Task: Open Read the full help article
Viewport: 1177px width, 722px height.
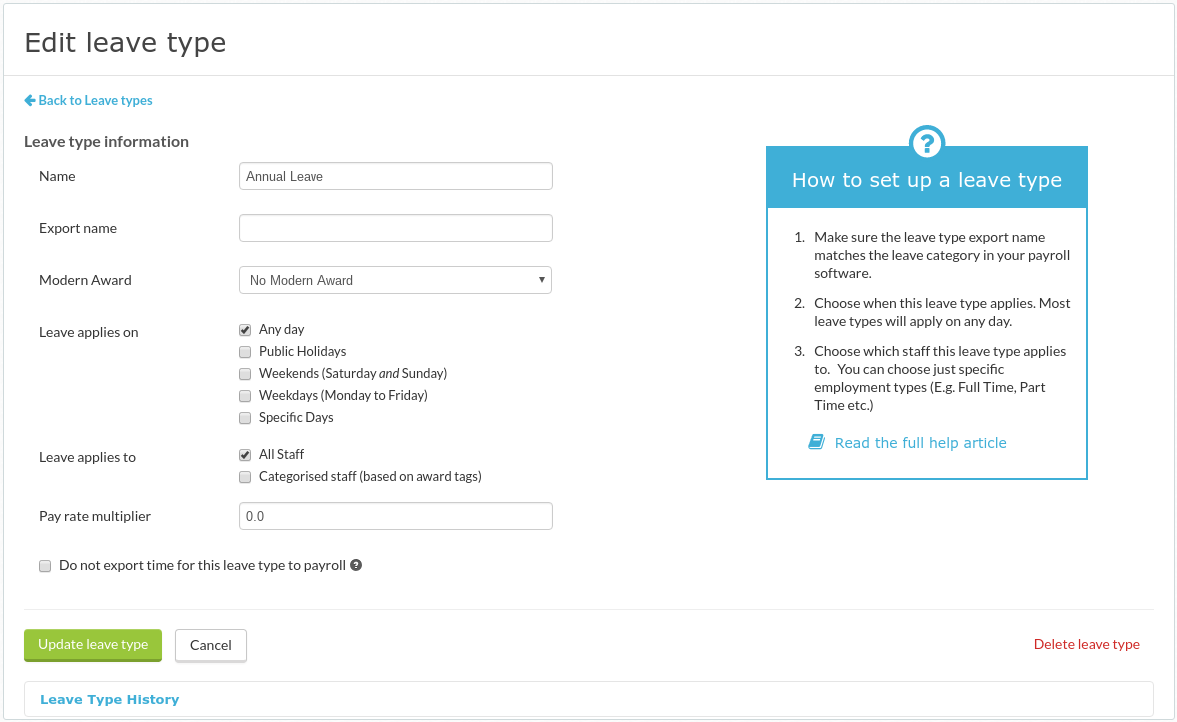Action: tap(920, 442)
